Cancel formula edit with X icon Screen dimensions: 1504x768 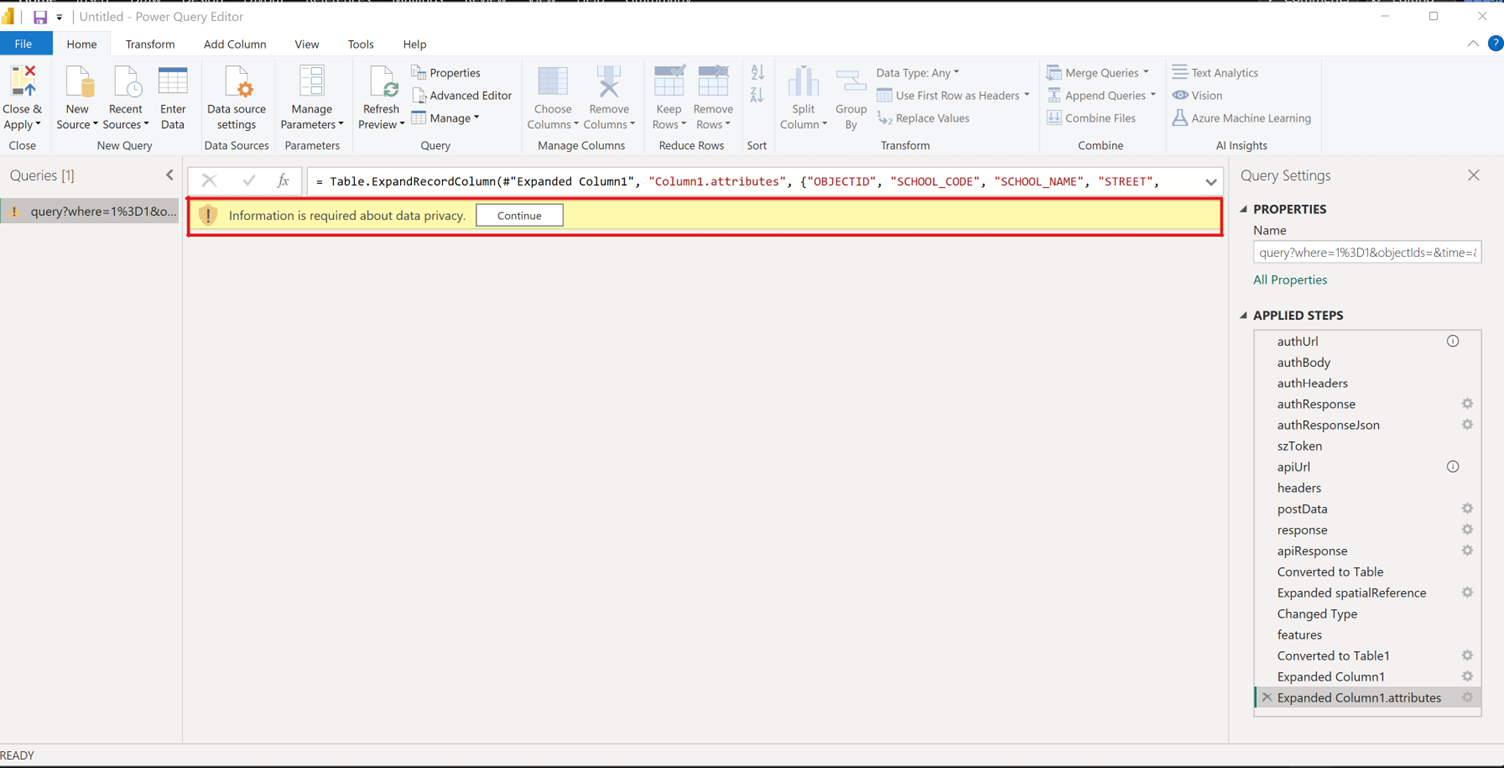(209, 181)
